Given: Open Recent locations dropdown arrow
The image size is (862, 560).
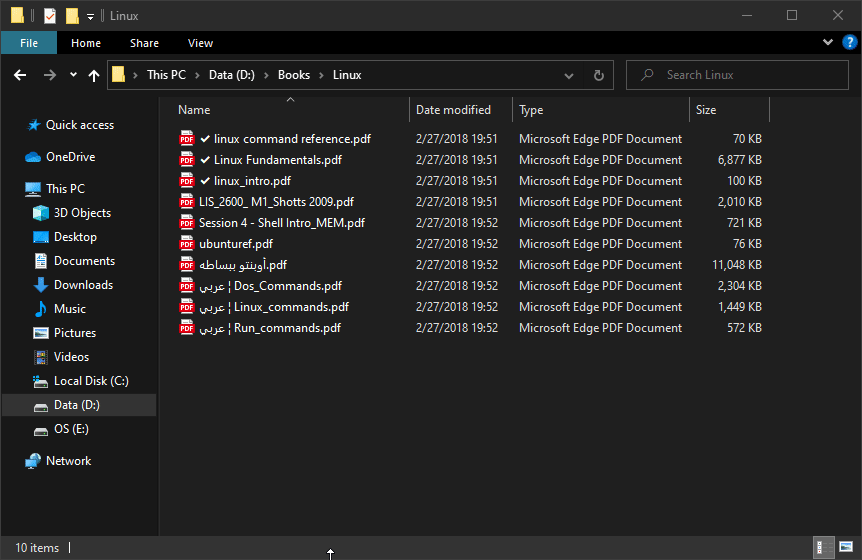Looking at the screenshot, I should click(73, 75).
